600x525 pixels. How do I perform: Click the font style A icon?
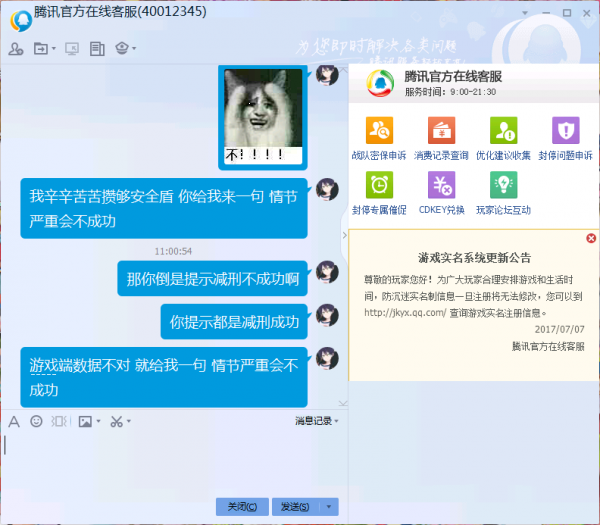(14, 422)
